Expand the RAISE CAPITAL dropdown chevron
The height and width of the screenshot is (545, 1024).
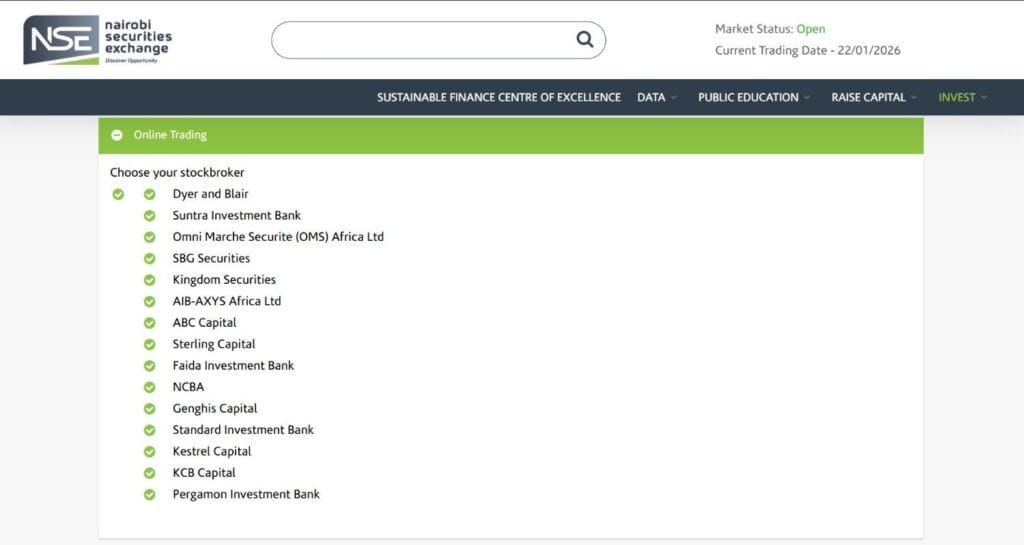[x=914, y=97]
